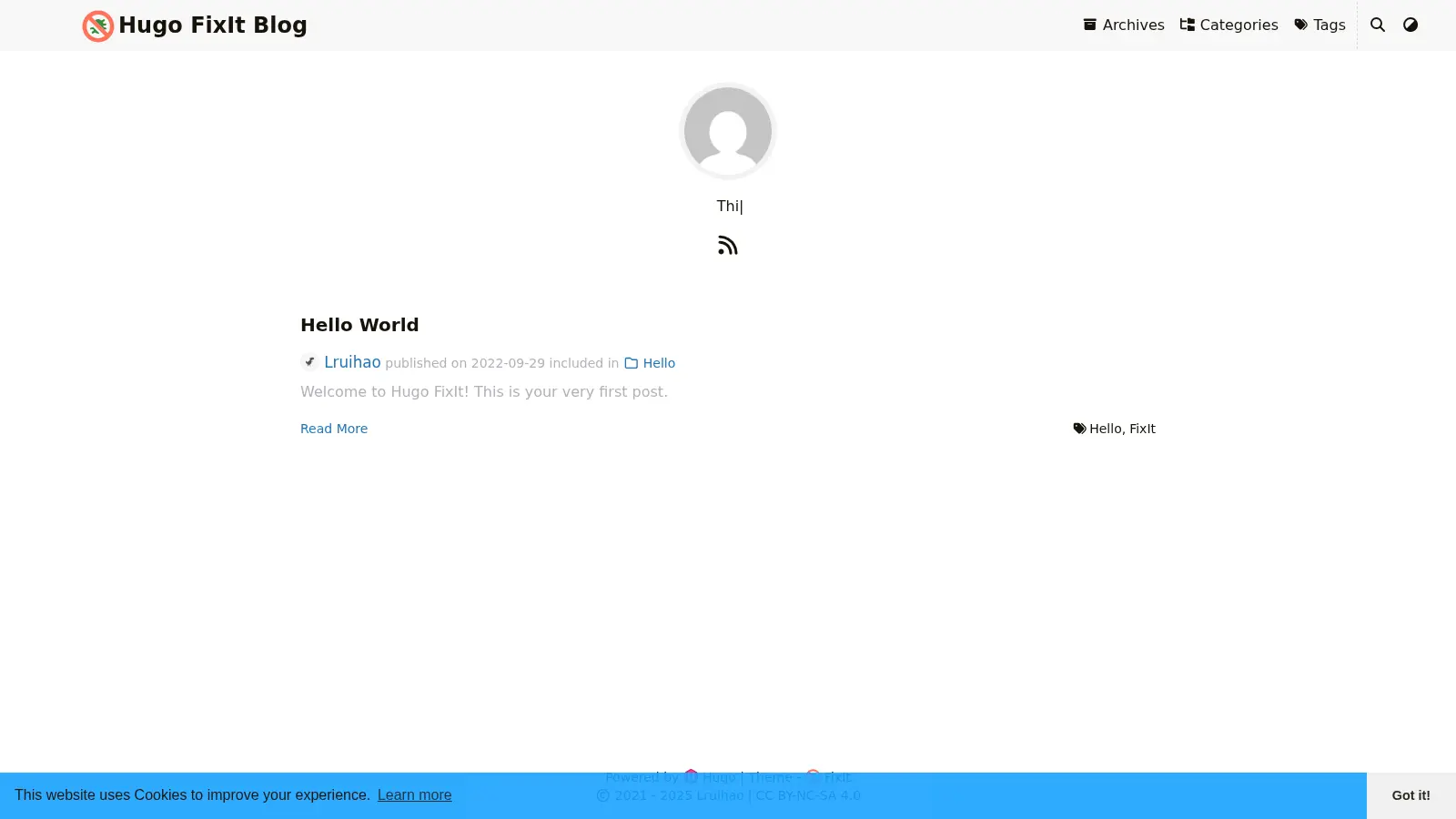Click the typed subtitle text "Thi"
The image size is (1456, 819).
pyautogui.click(x=728, y=206)
